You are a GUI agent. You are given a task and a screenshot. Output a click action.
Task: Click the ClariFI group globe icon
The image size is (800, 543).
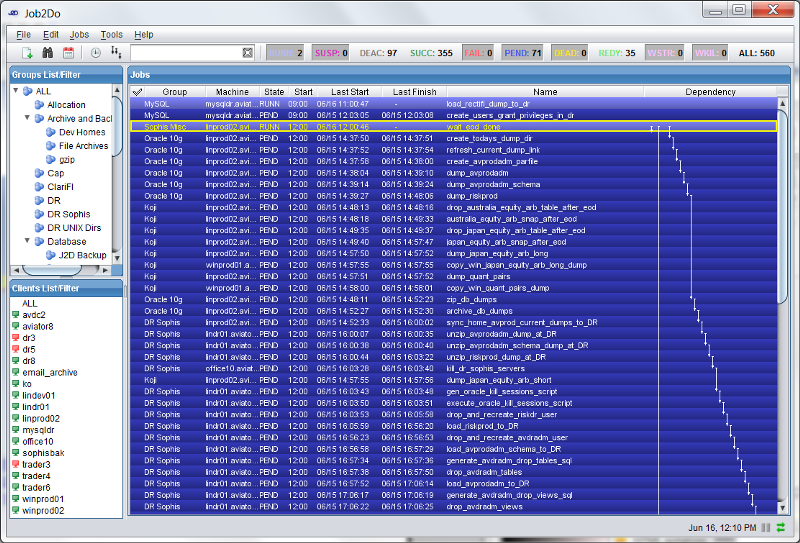39,187
